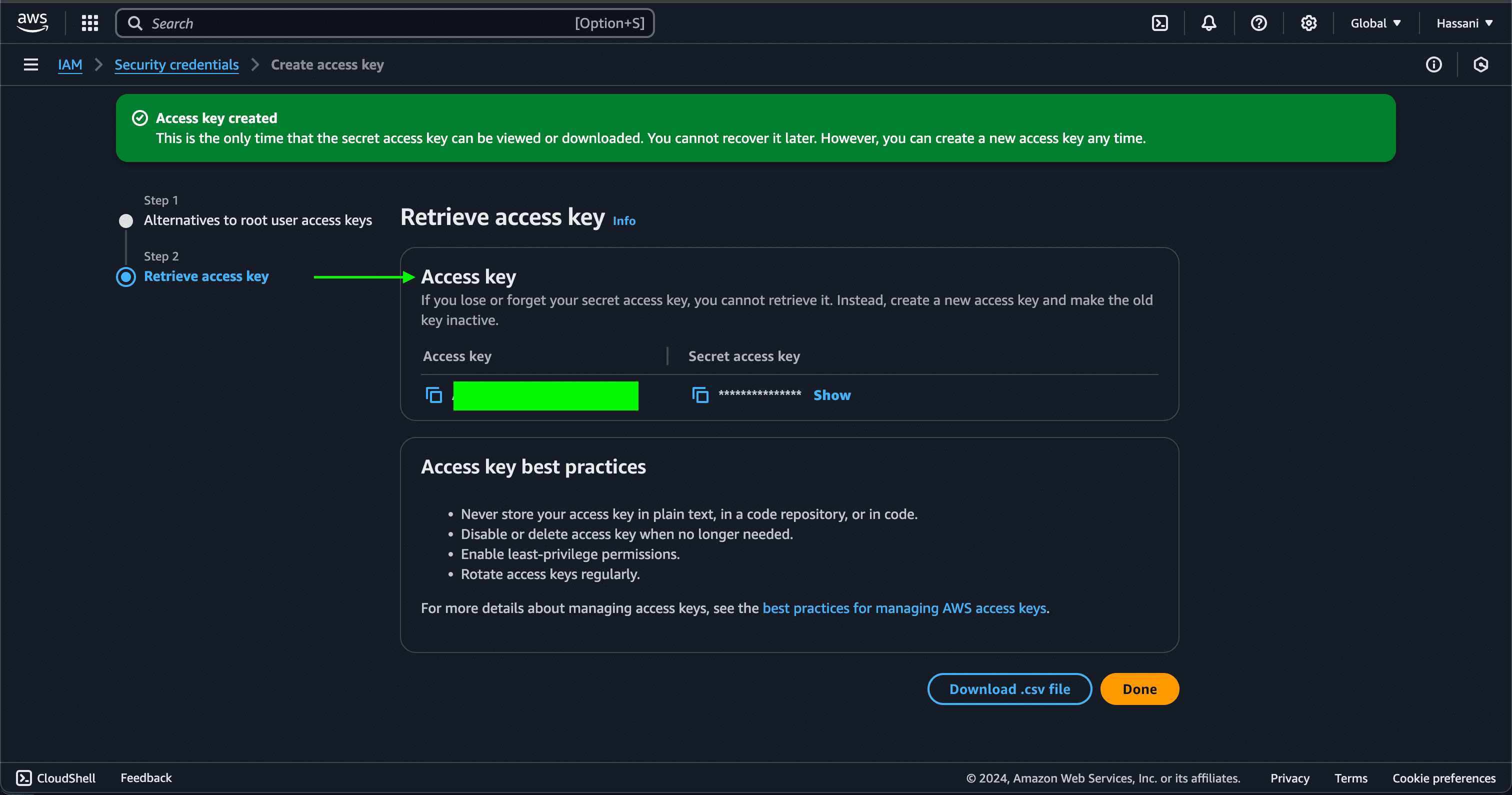This screenshot has width=1512, height=795.
Task: Open the info panel icon at top right
Action: tap(1433, 64)
